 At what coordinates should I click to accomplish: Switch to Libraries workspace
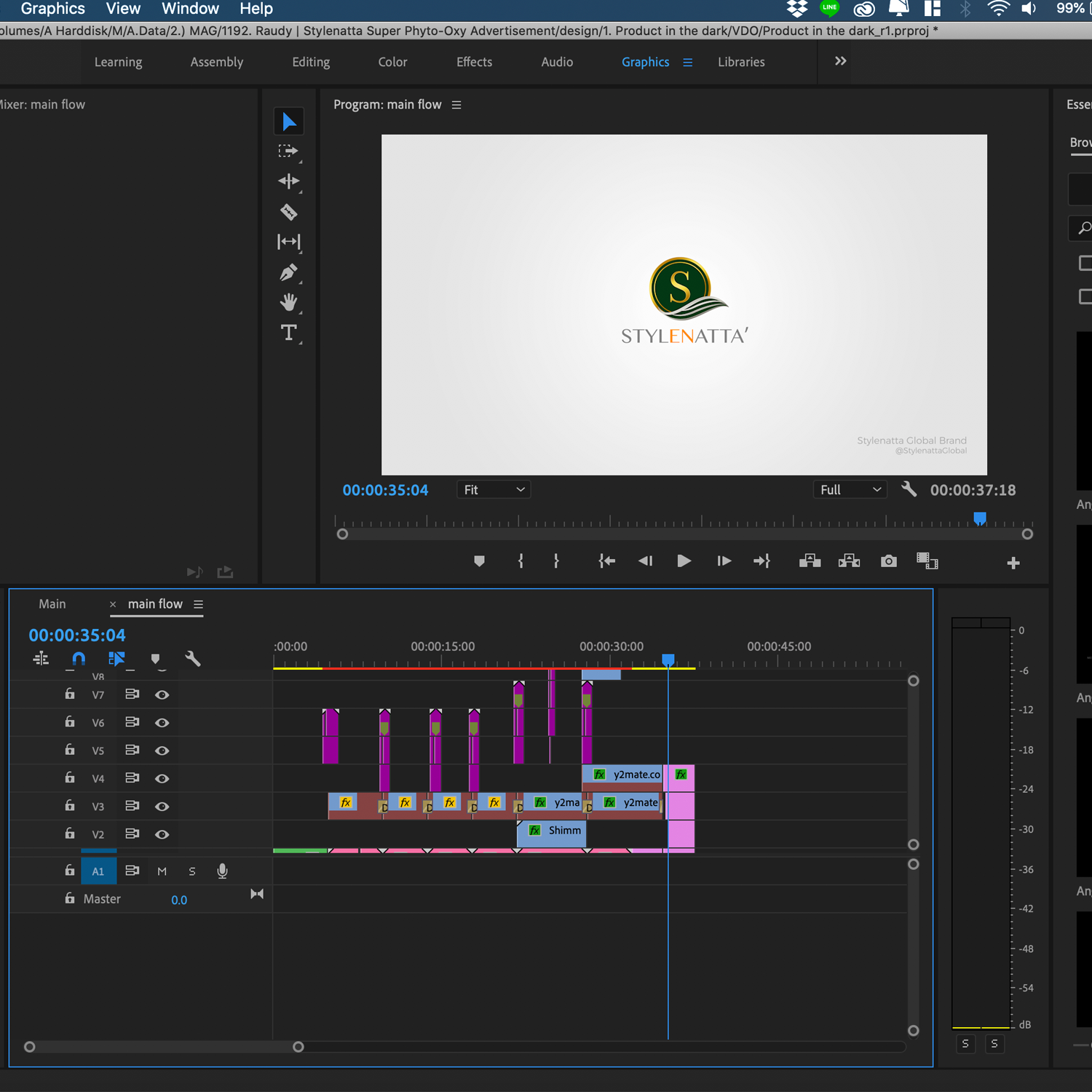[x=741, y=63]
